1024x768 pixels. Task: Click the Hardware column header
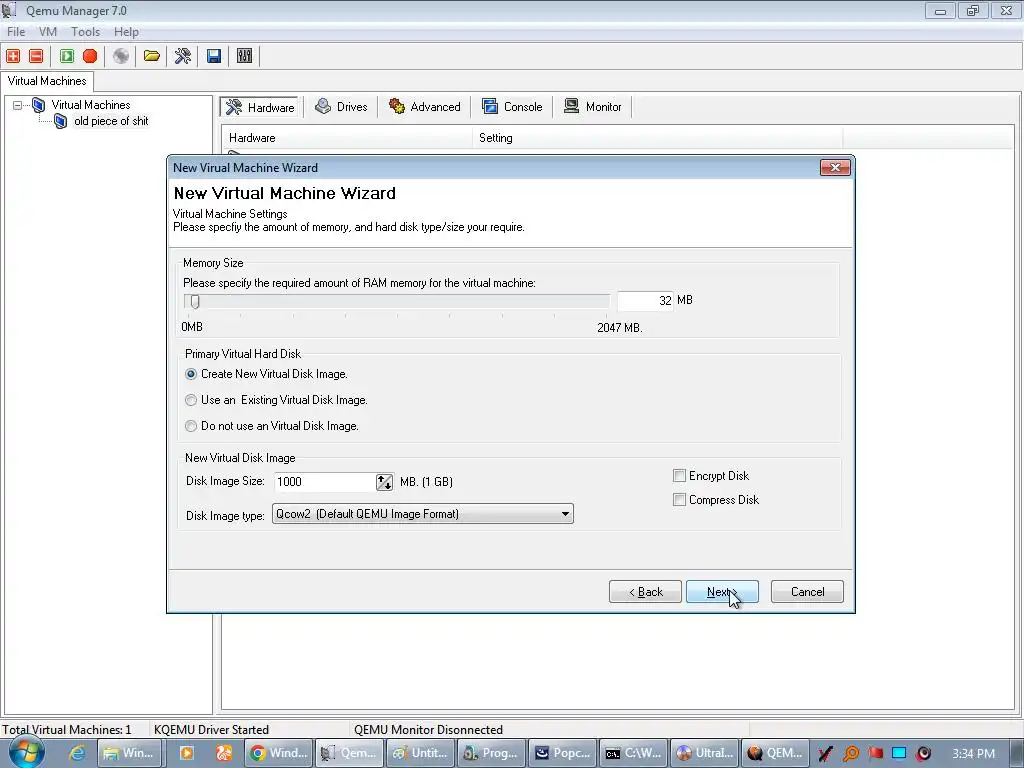(x=347, y=138)
